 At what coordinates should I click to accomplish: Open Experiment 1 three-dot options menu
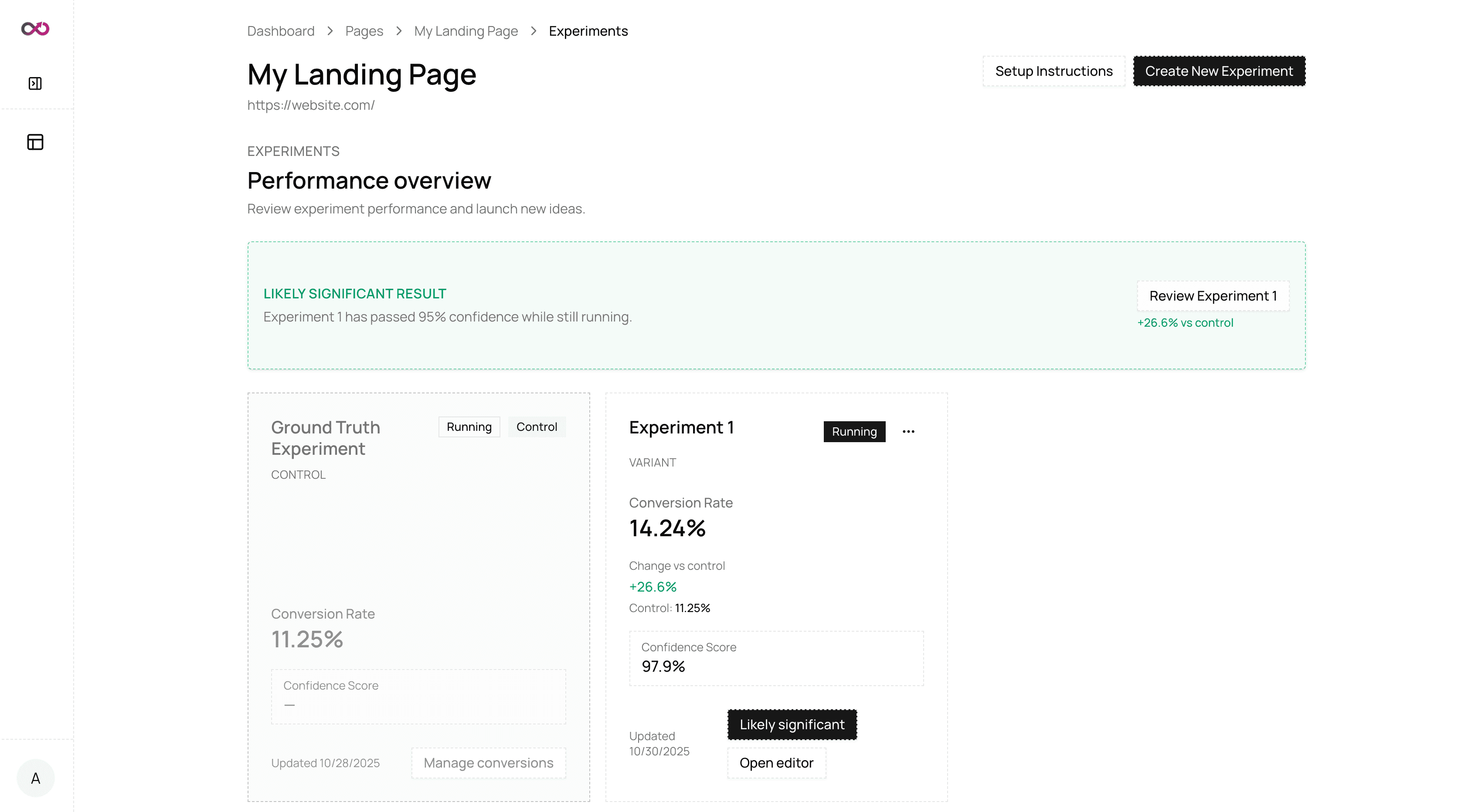pyautogui.click(x=908, y=431)
